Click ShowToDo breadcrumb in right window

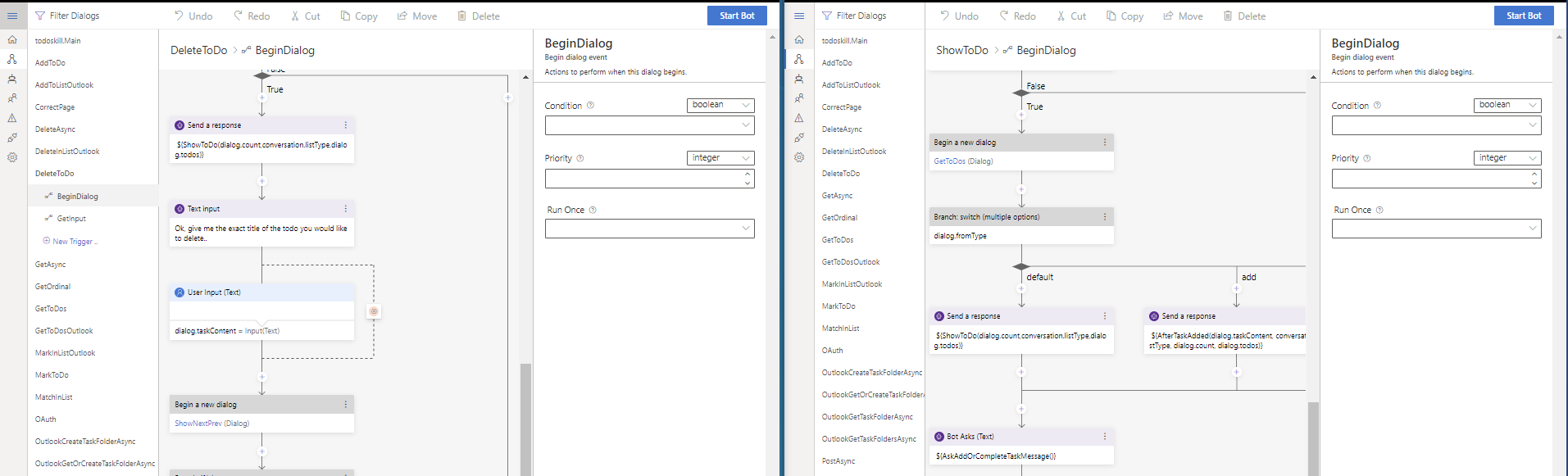(x=962, y=50)
